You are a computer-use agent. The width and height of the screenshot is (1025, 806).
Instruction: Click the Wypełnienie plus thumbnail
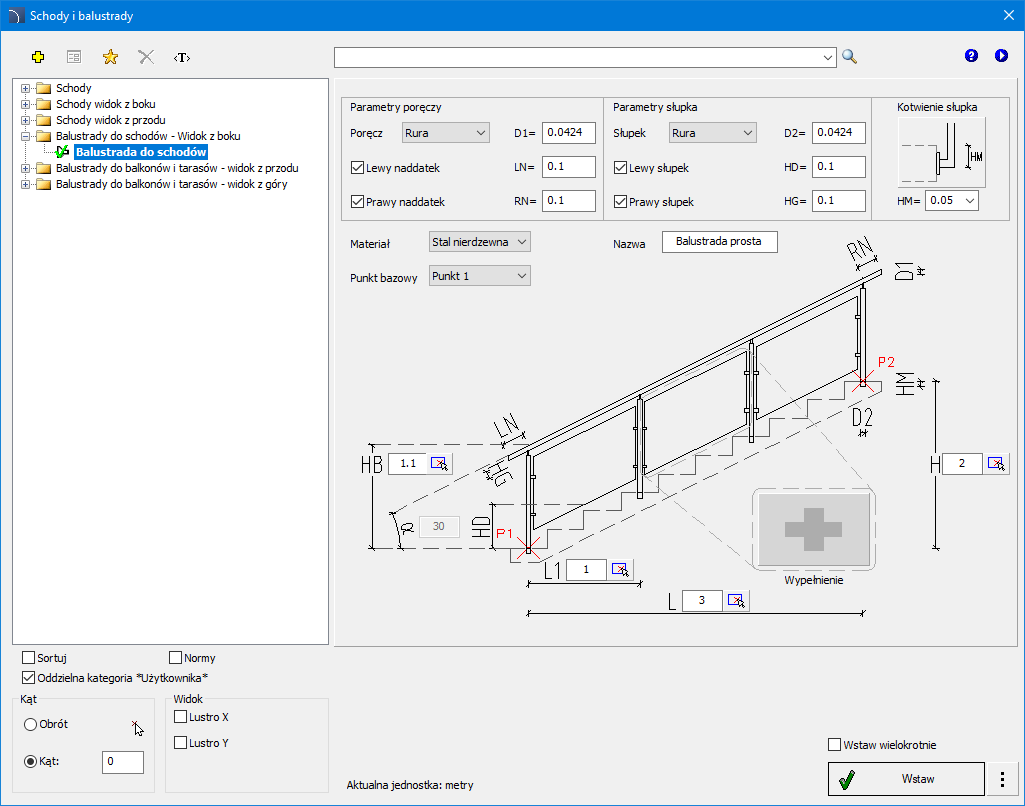(814, 530)
